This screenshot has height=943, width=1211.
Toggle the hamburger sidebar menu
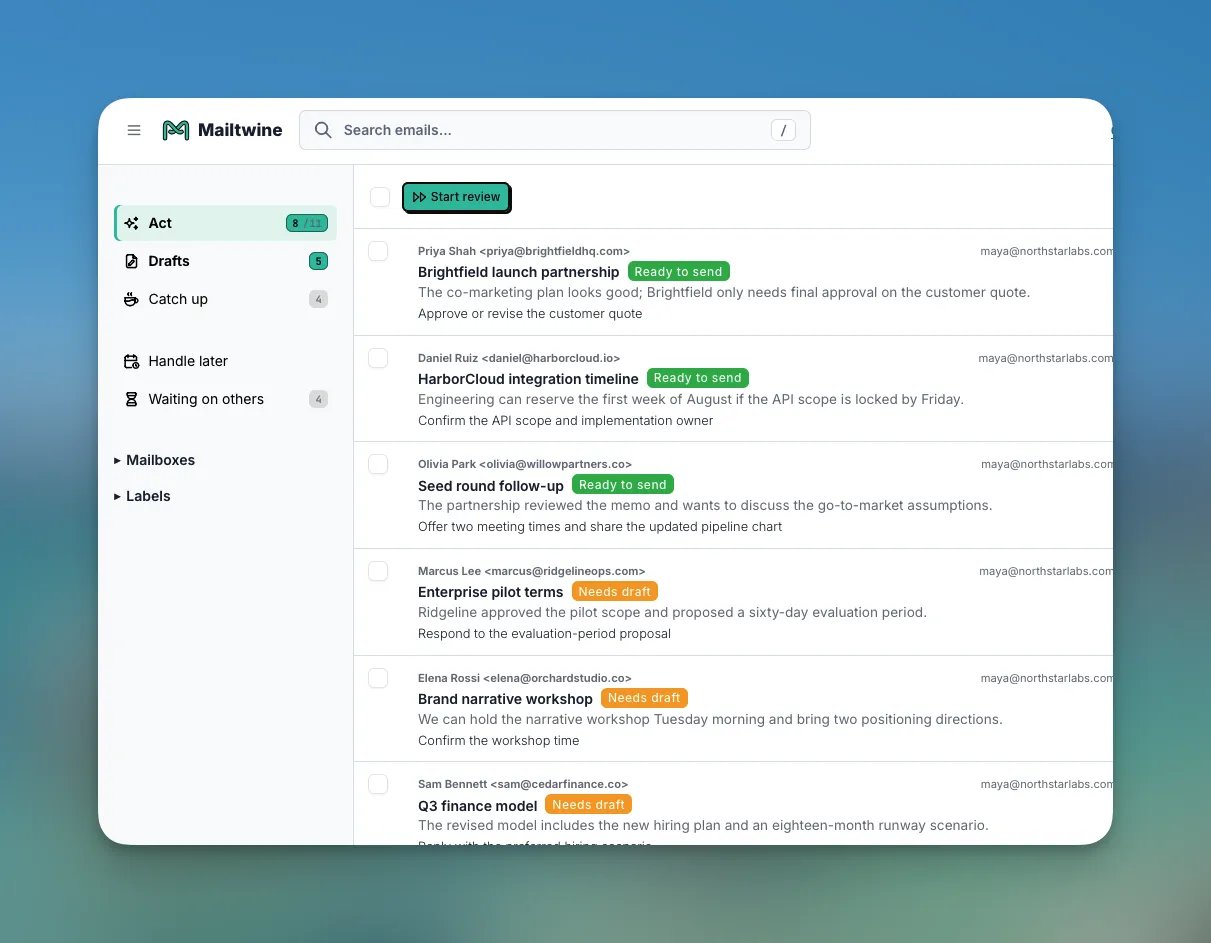[x=134, y=130]
